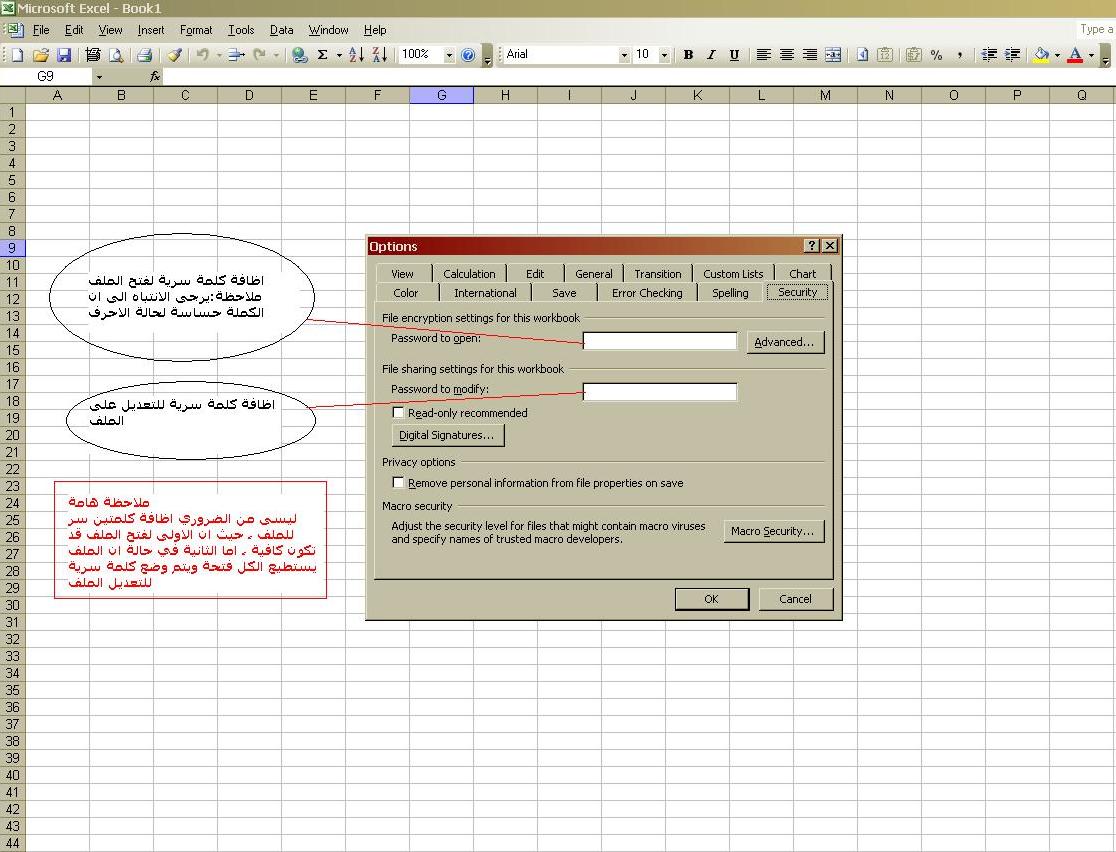Insert a hyperlink with the globe icon

click(x=300, y=55)
